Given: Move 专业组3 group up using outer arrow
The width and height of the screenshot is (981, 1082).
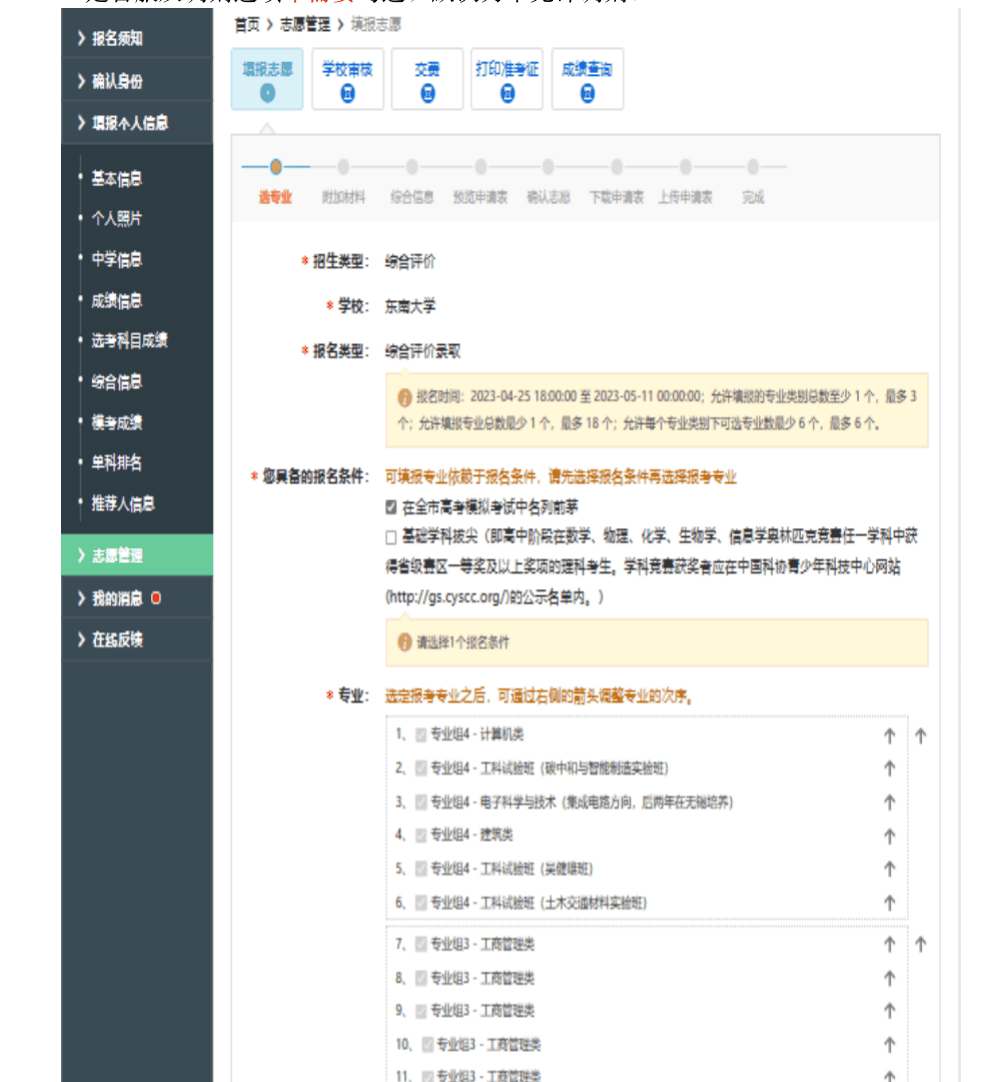Looking at the screenshot, I should pyautogui.click(x=920, y=944).
